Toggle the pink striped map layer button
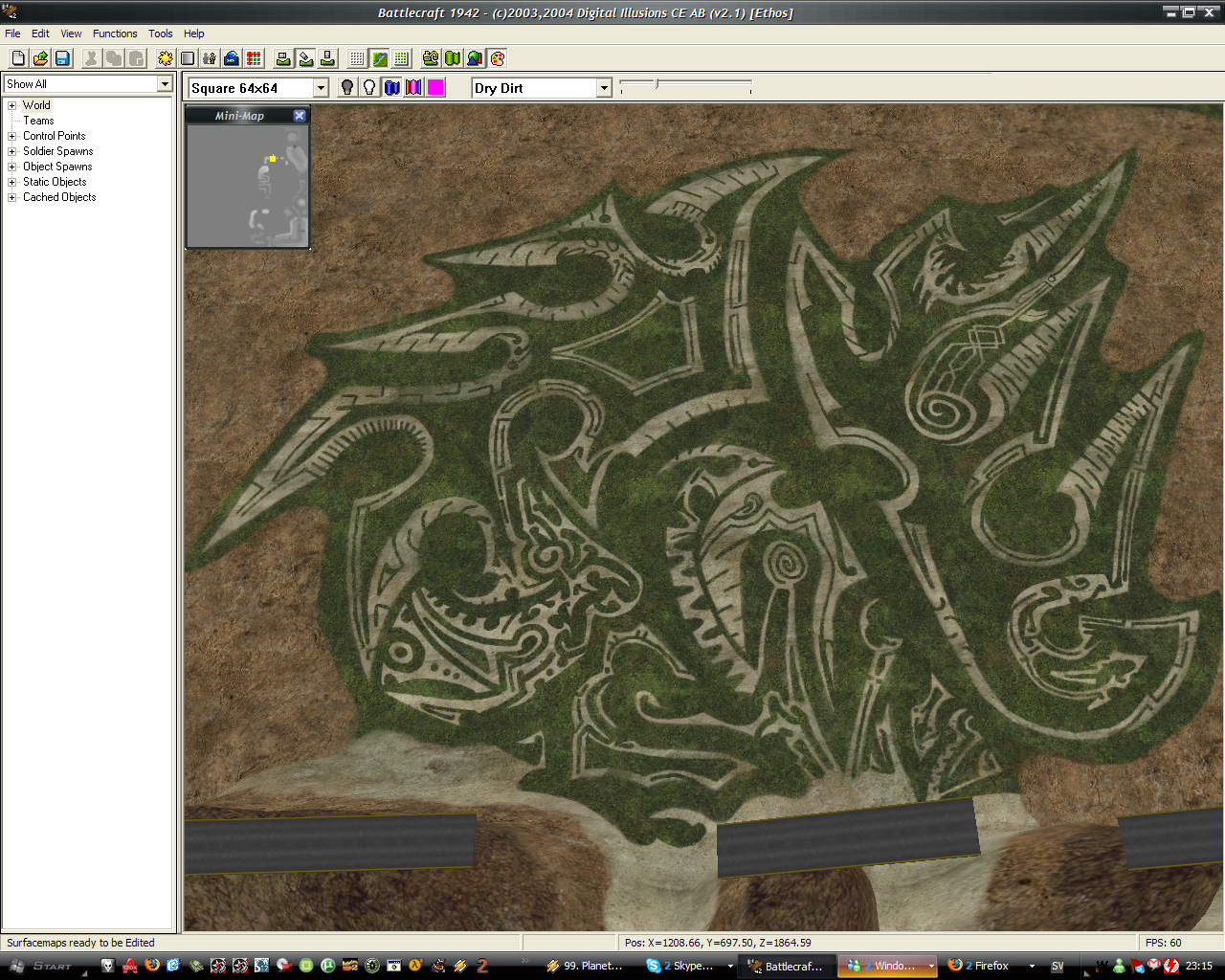Image resolution: width=1225 pixels, height=980 pixels. (413, 87)
